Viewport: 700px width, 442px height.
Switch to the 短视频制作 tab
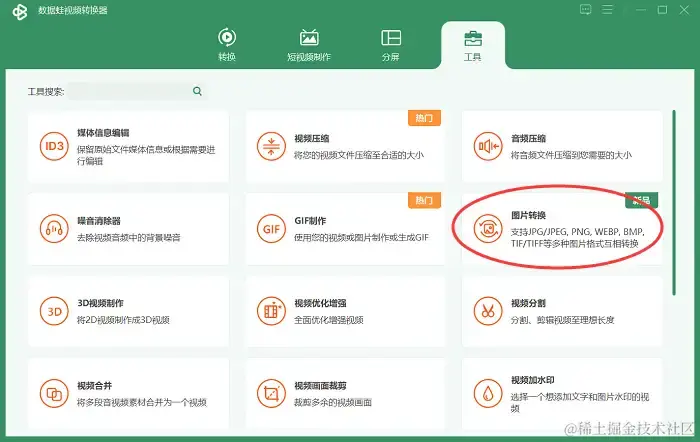point(309,44)
